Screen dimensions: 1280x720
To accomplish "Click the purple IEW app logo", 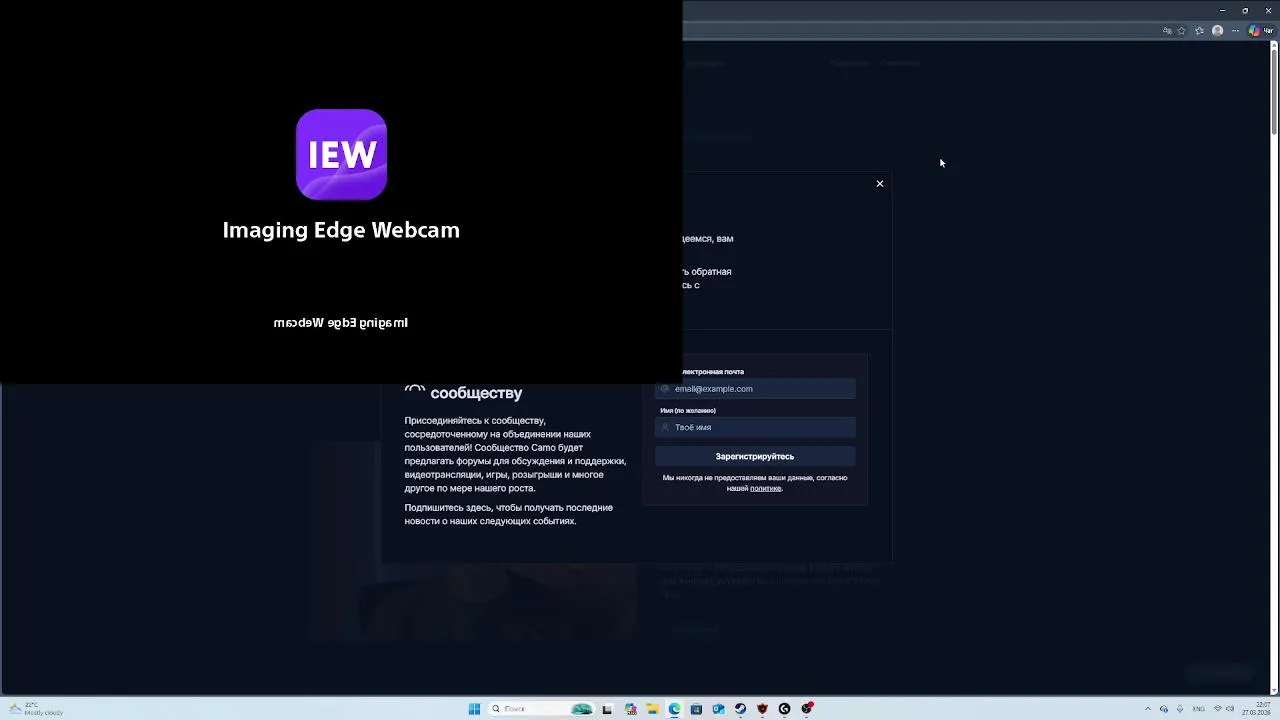I will (x=341, y=154).
